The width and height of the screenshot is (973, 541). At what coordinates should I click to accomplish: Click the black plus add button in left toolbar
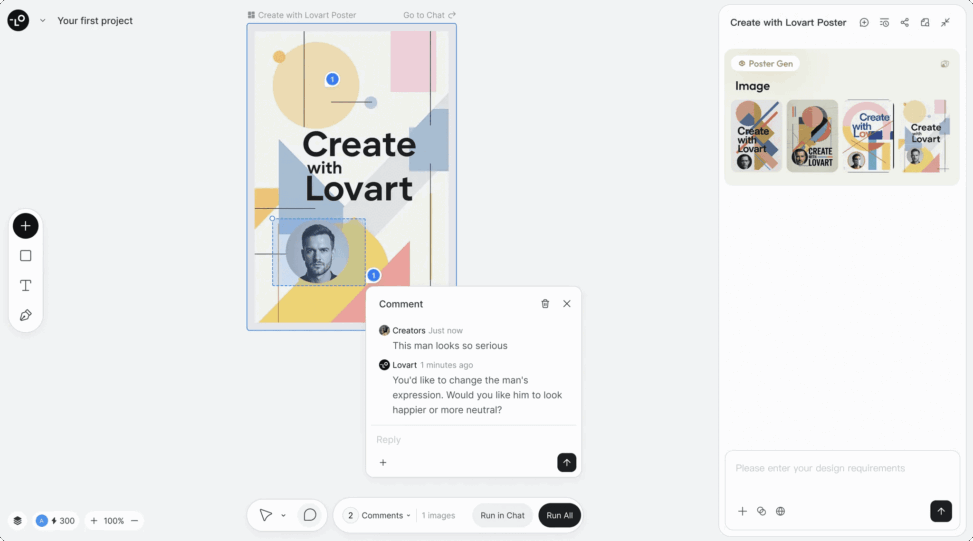click(x=25, y=226)
